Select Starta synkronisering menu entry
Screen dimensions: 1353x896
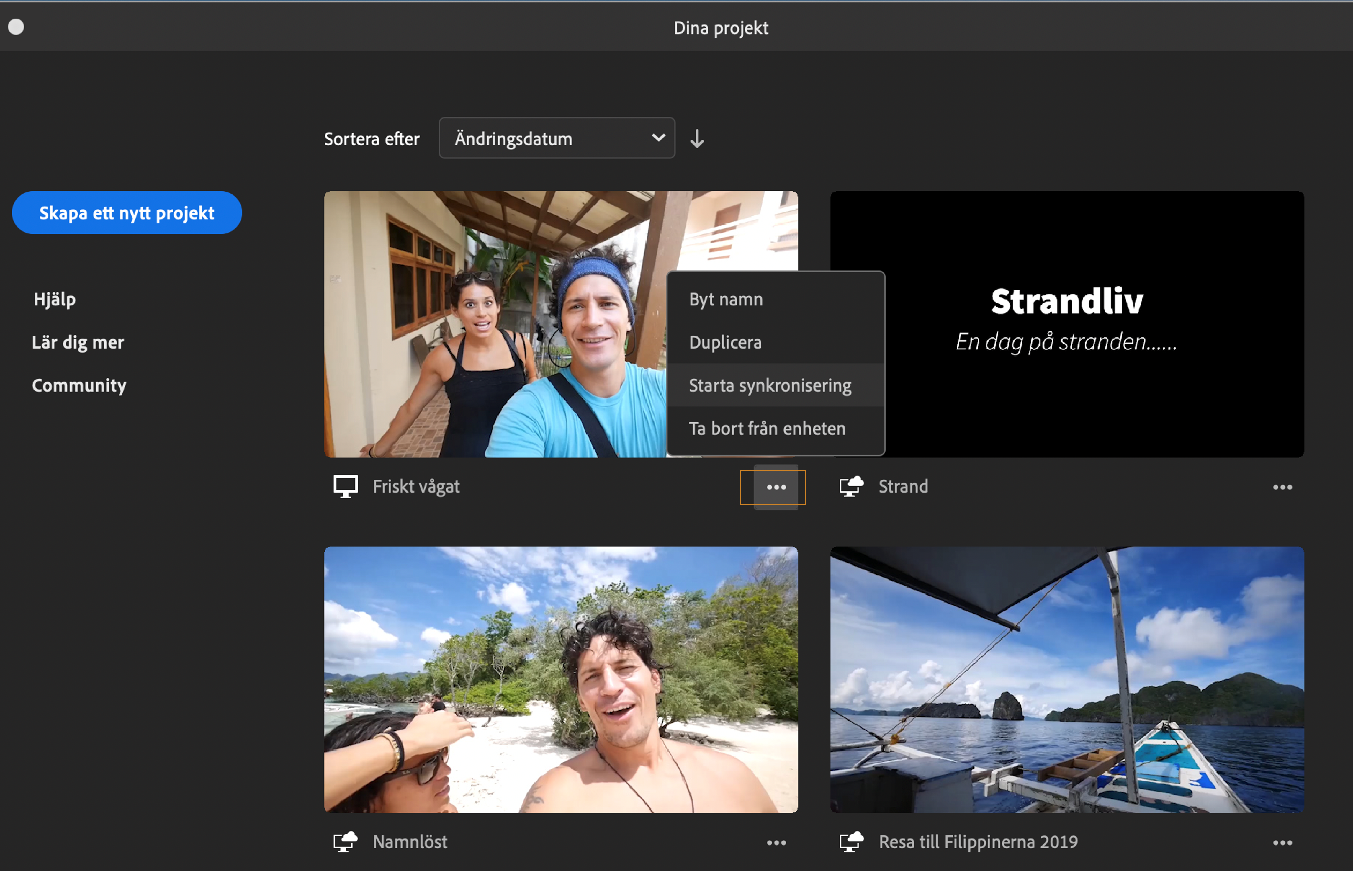click(x=770, y=386)
